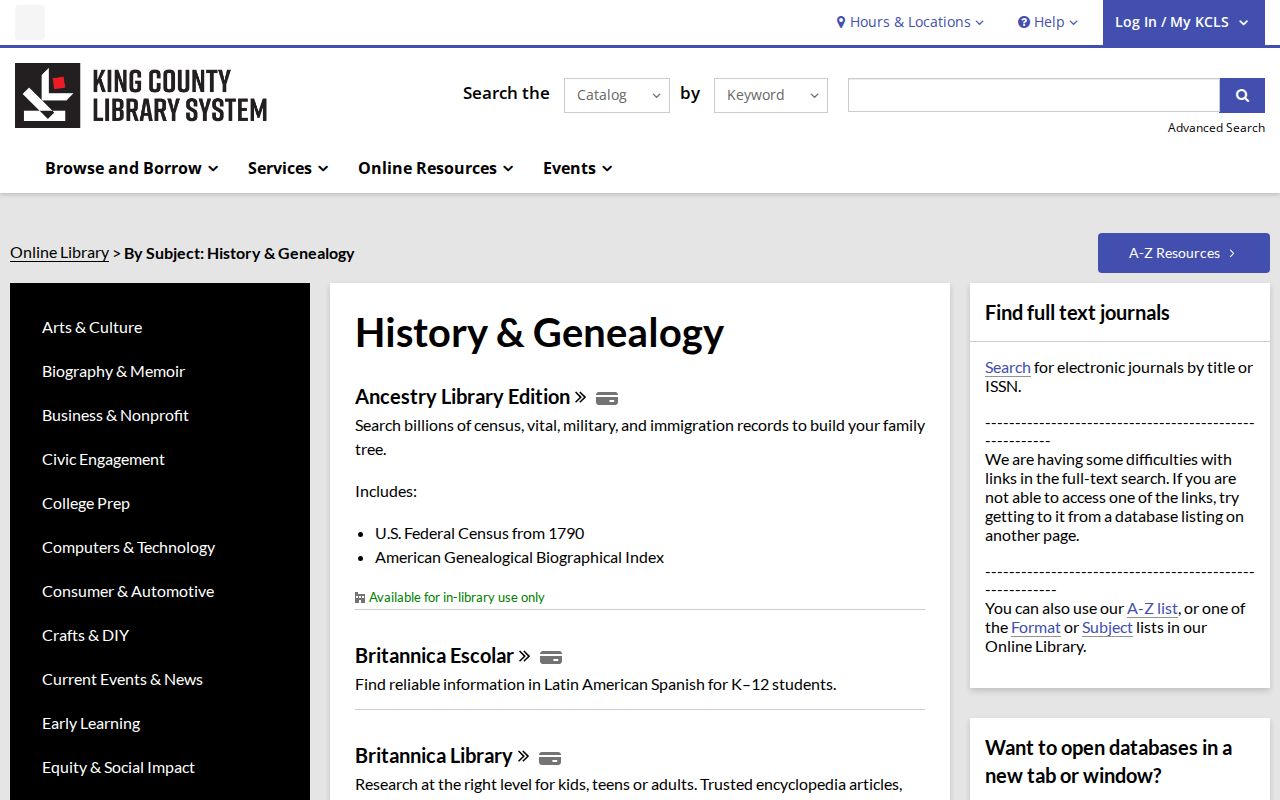Open the Britannica Library database link
Screen dimensions: 1280x800
pyautogui.click(x=442, y=756)
